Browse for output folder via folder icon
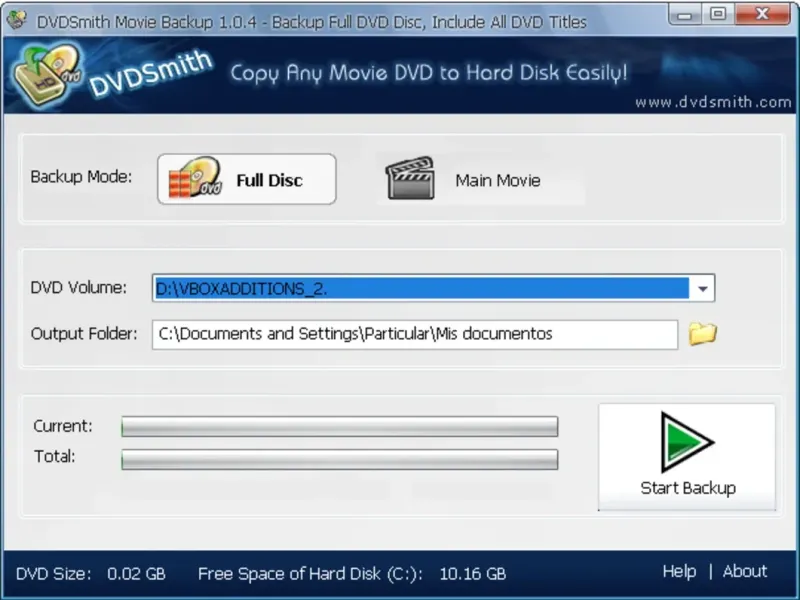Viewport: 800px width, 600px height. (x=703, y=334)
